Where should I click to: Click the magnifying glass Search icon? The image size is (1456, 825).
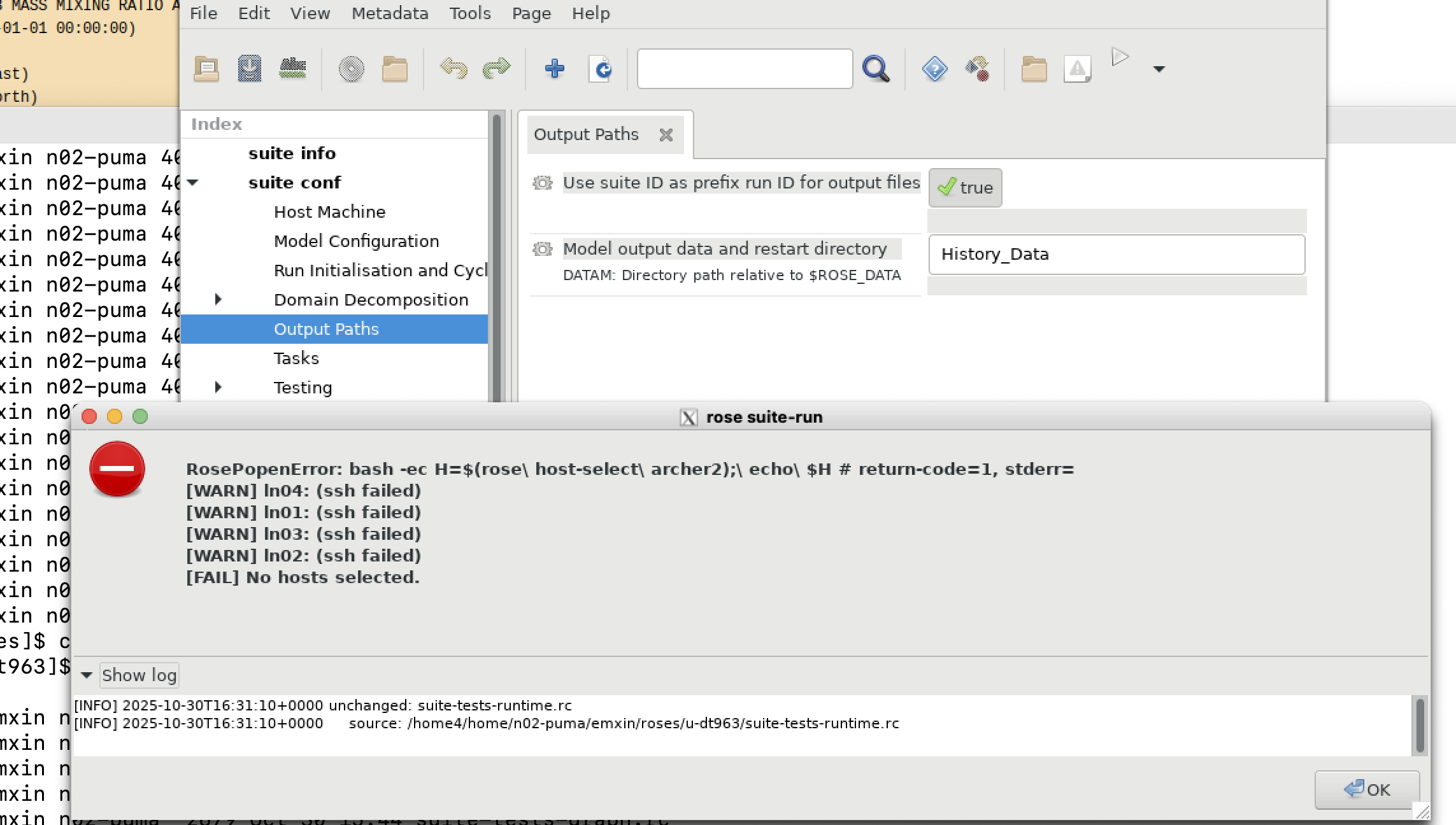876,69
